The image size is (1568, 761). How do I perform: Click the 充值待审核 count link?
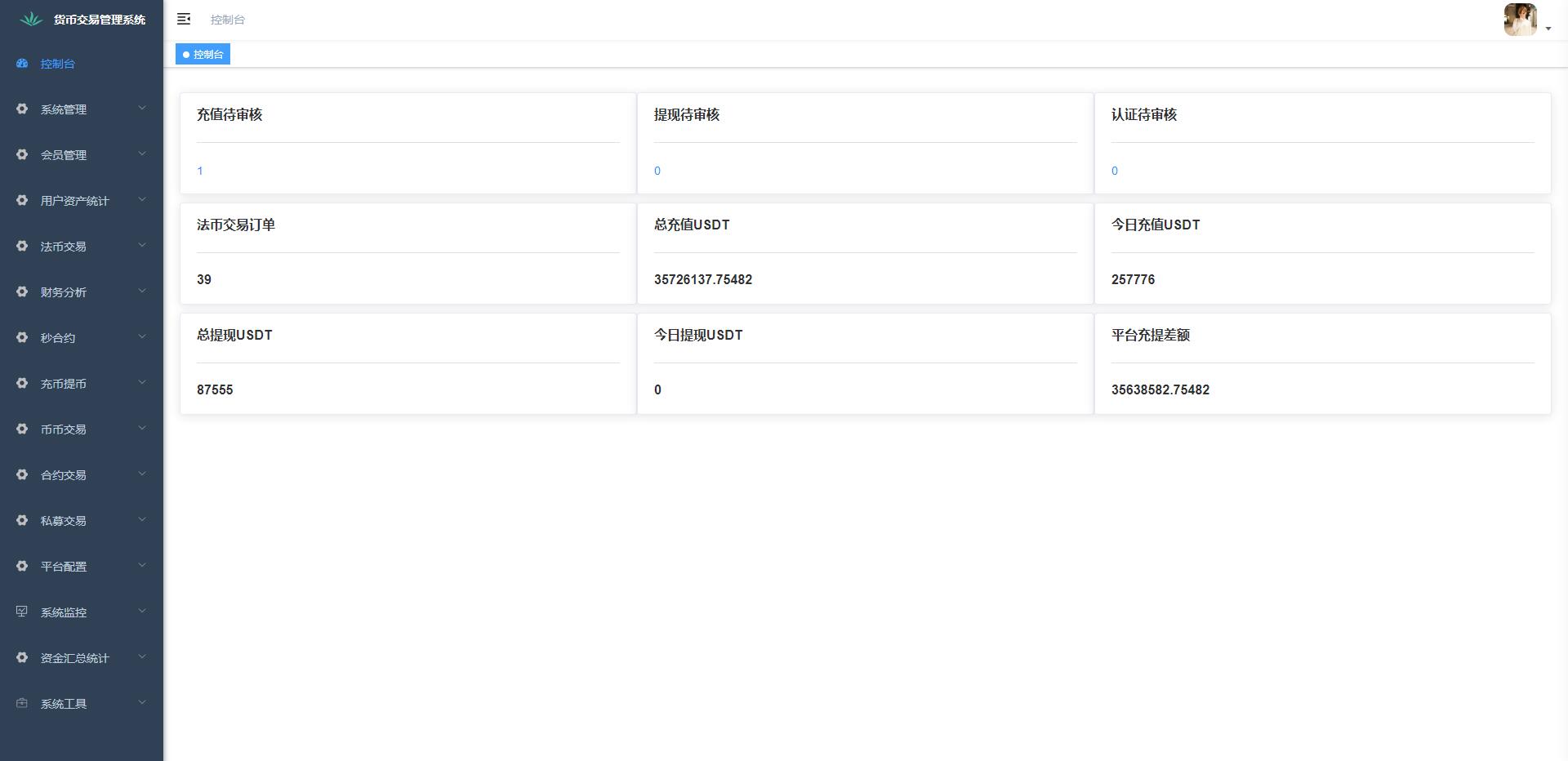[200, 171]
